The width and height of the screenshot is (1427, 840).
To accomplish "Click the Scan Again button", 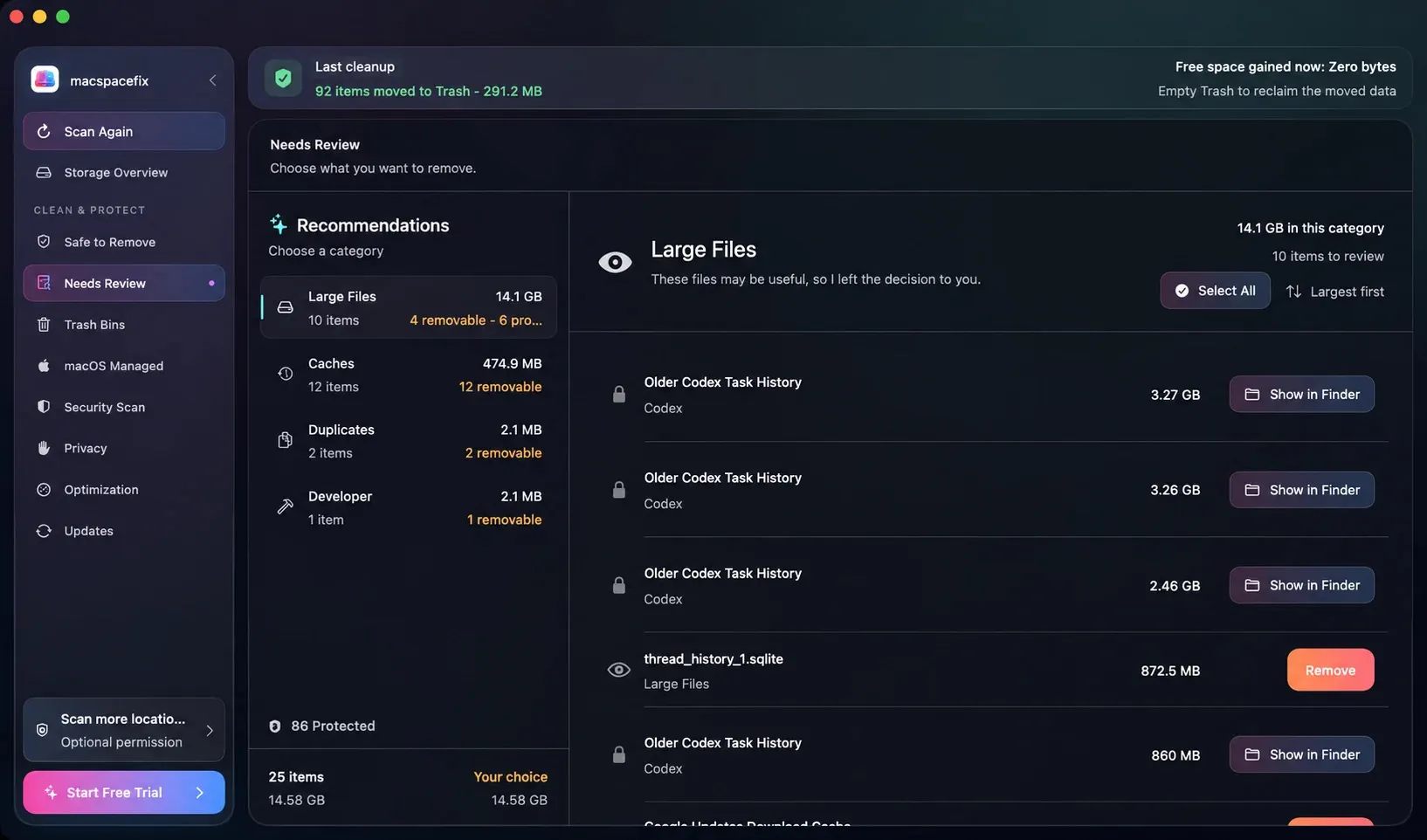I will click(124, 131).
